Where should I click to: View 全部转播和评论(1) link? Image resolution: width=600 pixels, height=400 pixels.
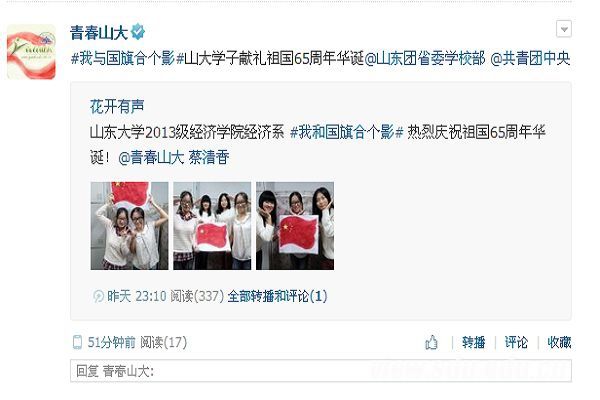pos(277,296)
